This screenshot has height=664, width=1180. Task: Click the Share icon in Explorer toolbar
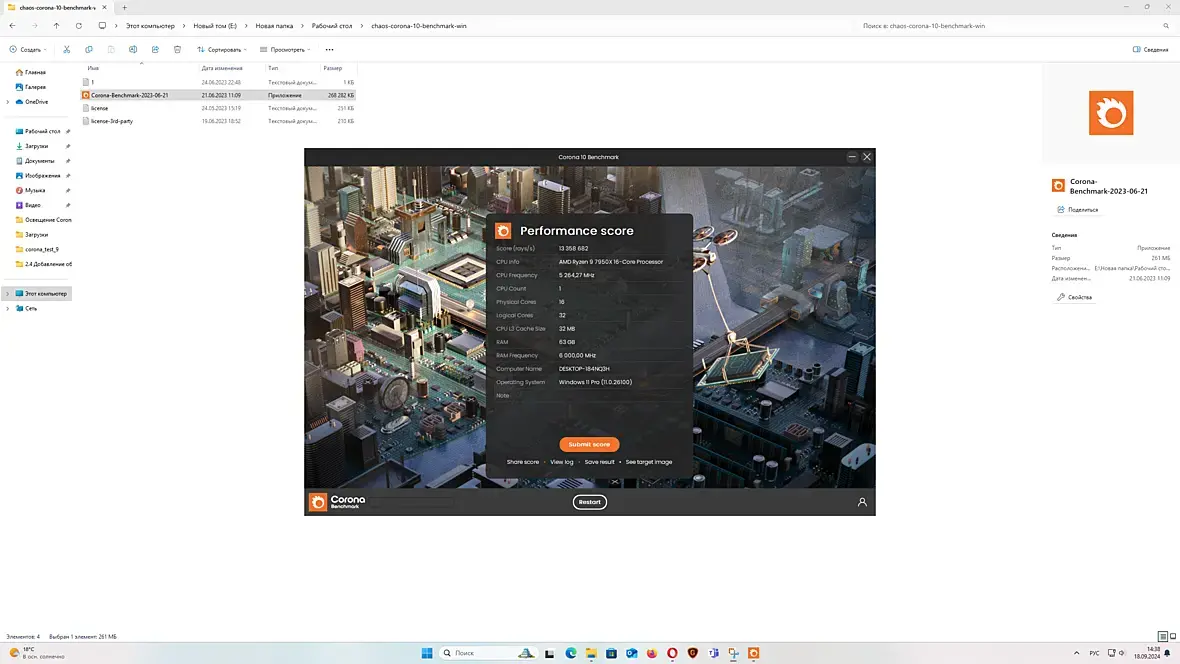155,50
